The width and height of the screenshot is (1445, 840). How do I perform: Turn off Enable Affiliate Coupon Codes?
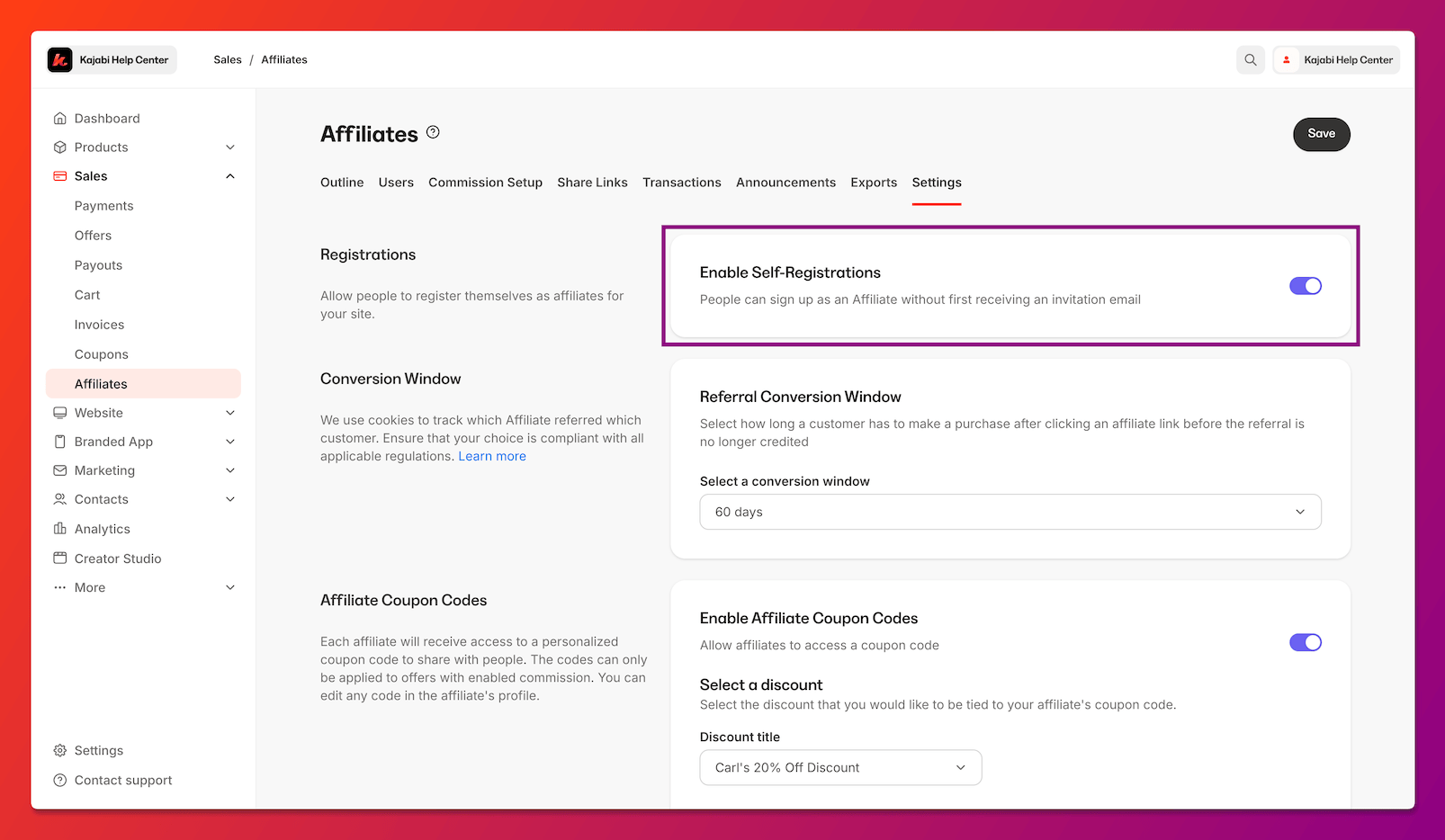pos(1305,642)
